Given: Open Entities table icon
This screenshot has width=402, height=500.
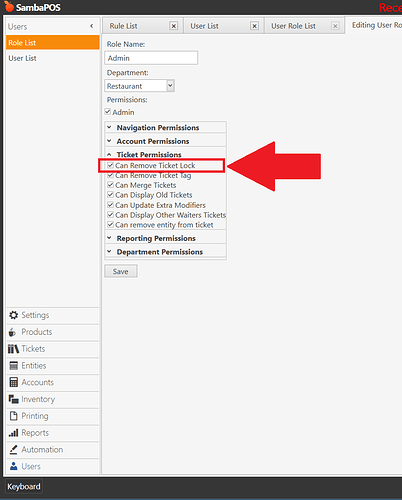Looking at the screenshot, I should [14, 366].
